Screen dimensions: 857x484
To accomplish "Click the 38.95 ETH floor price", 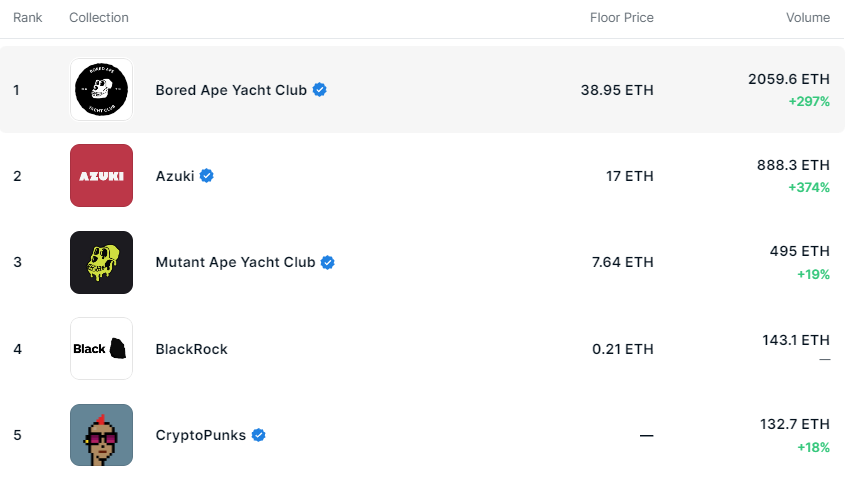I will point(616,90).
